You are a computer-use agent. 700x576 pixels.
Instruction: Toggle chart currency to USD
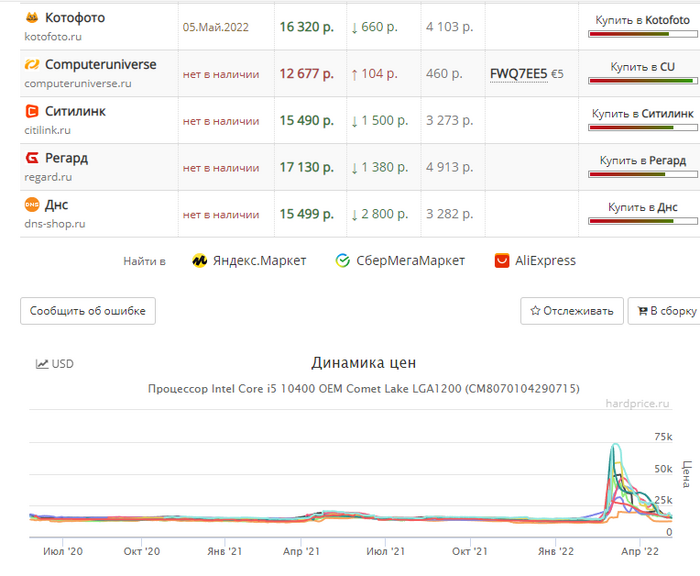(x=54, y=364)
